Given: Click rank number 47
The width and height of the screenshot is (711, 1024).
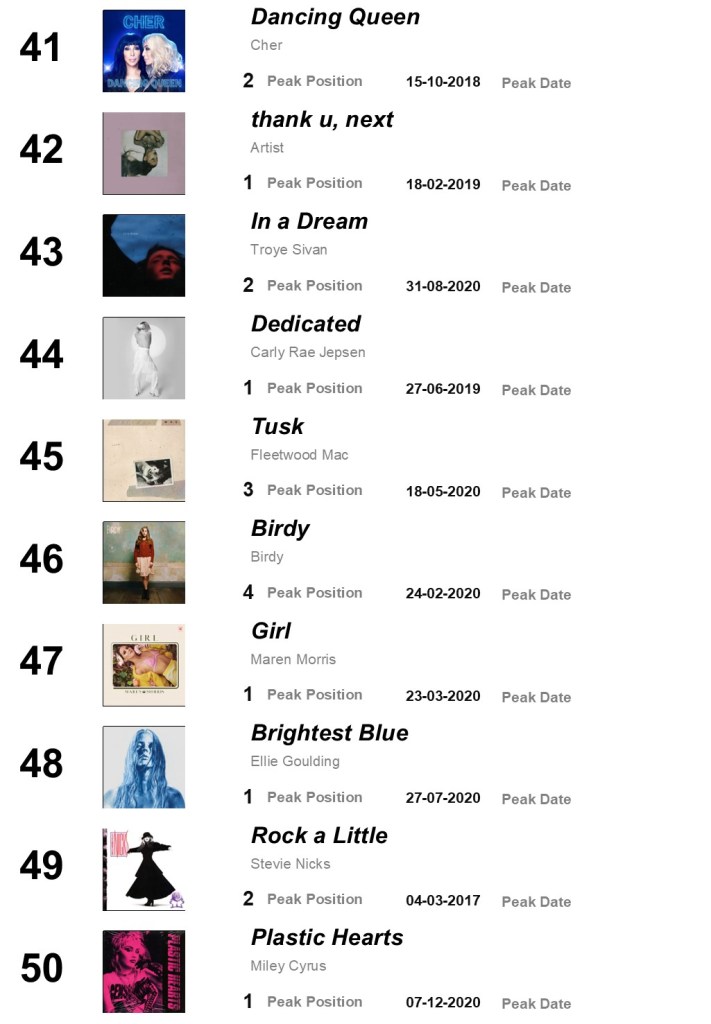Looking at the screenshot, I should point(41,662).
